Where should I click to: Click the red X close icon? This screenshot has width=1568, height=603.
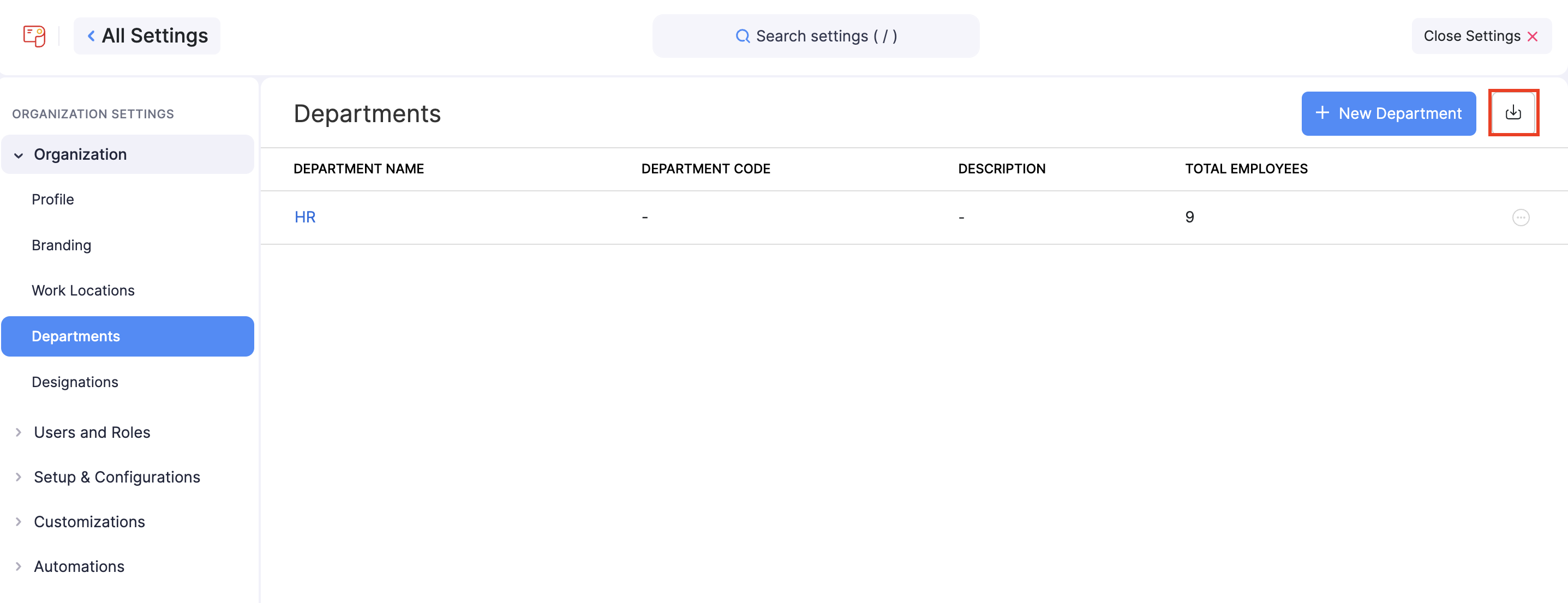tap(1532, 37)
